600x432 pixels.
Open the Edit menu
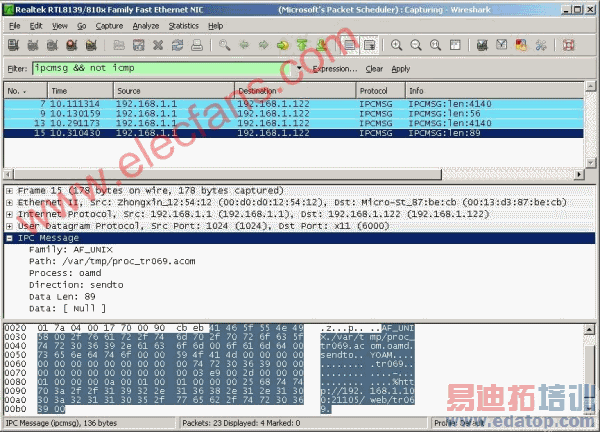[36, 26]
